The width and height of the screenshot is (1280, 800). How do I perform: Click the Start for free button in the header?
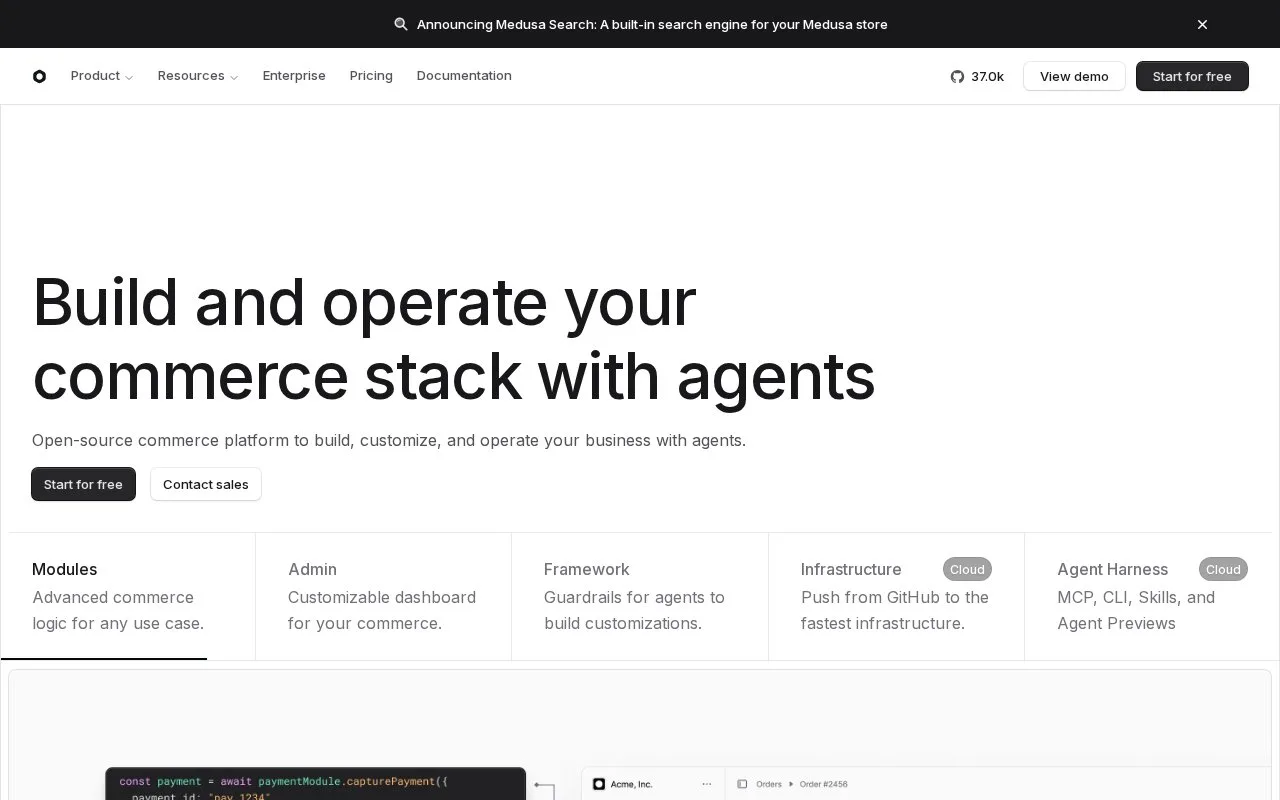click(x=1192, y=76)
